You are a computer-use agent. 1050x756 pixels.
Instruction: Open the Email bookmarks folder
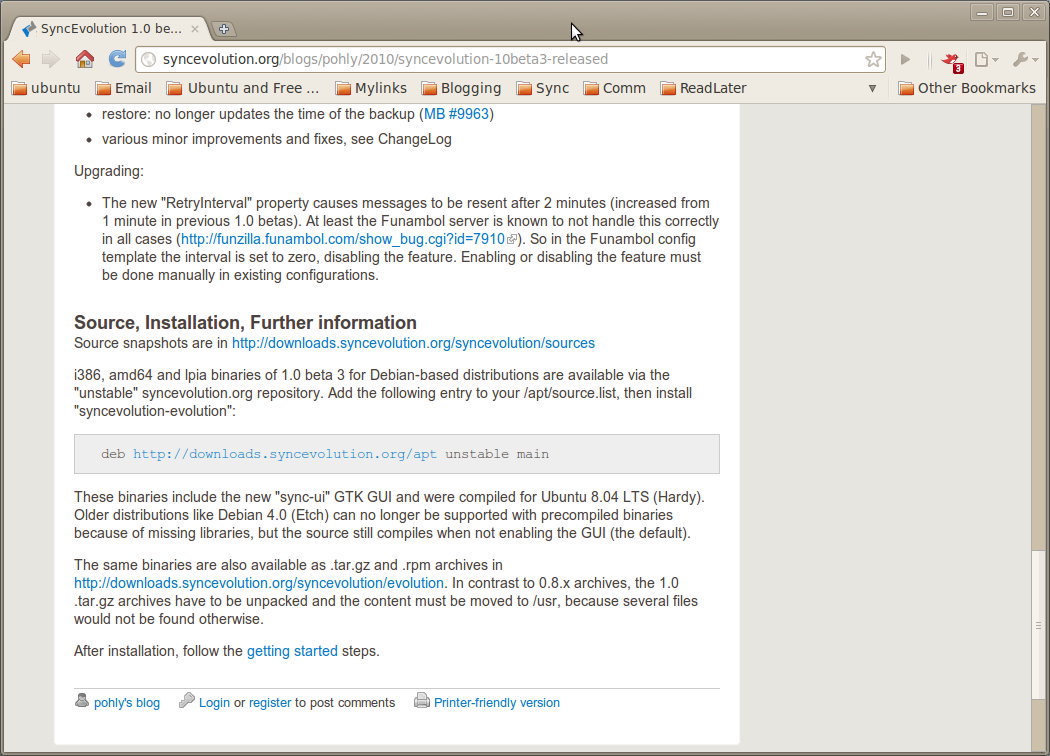(124, 88)
